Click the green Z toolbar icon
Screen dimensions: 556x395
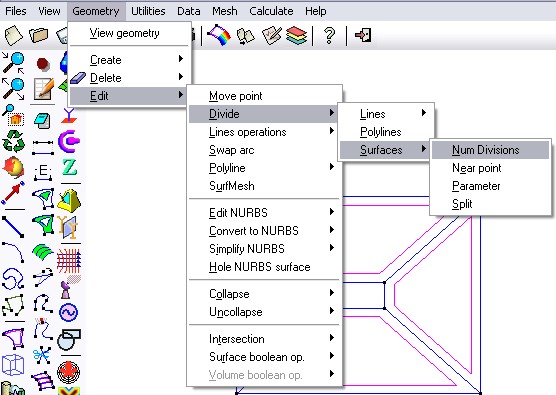(70, 167)
